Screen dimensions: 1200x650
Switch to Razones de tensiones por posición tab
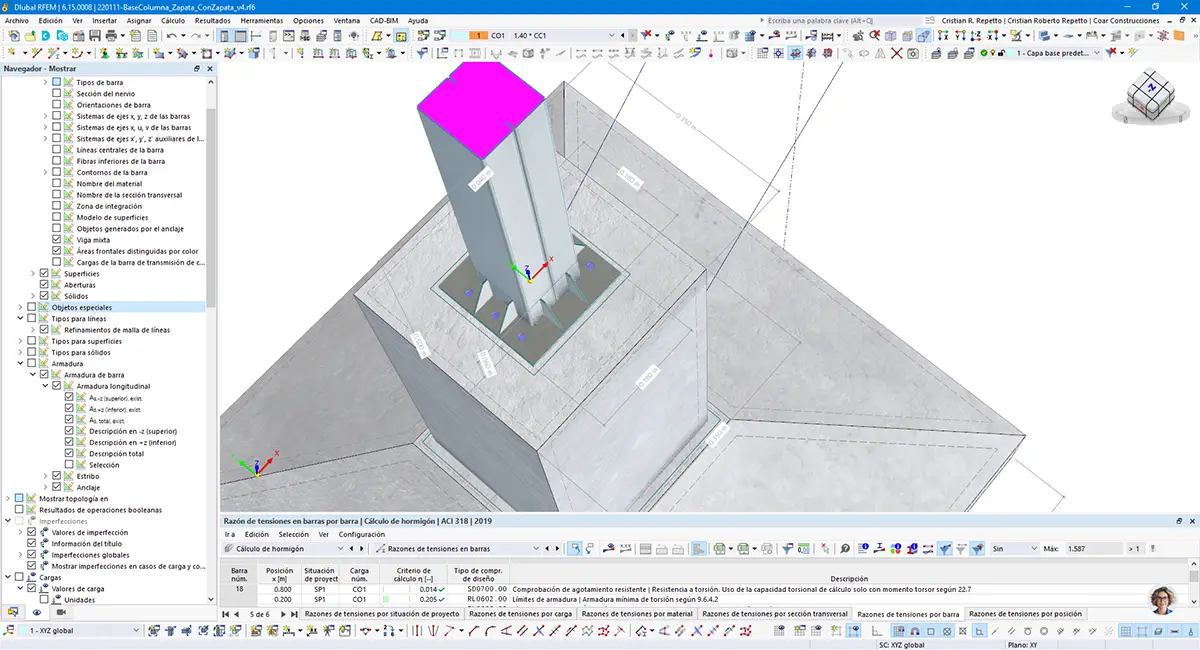click(x=1025, y=613)
